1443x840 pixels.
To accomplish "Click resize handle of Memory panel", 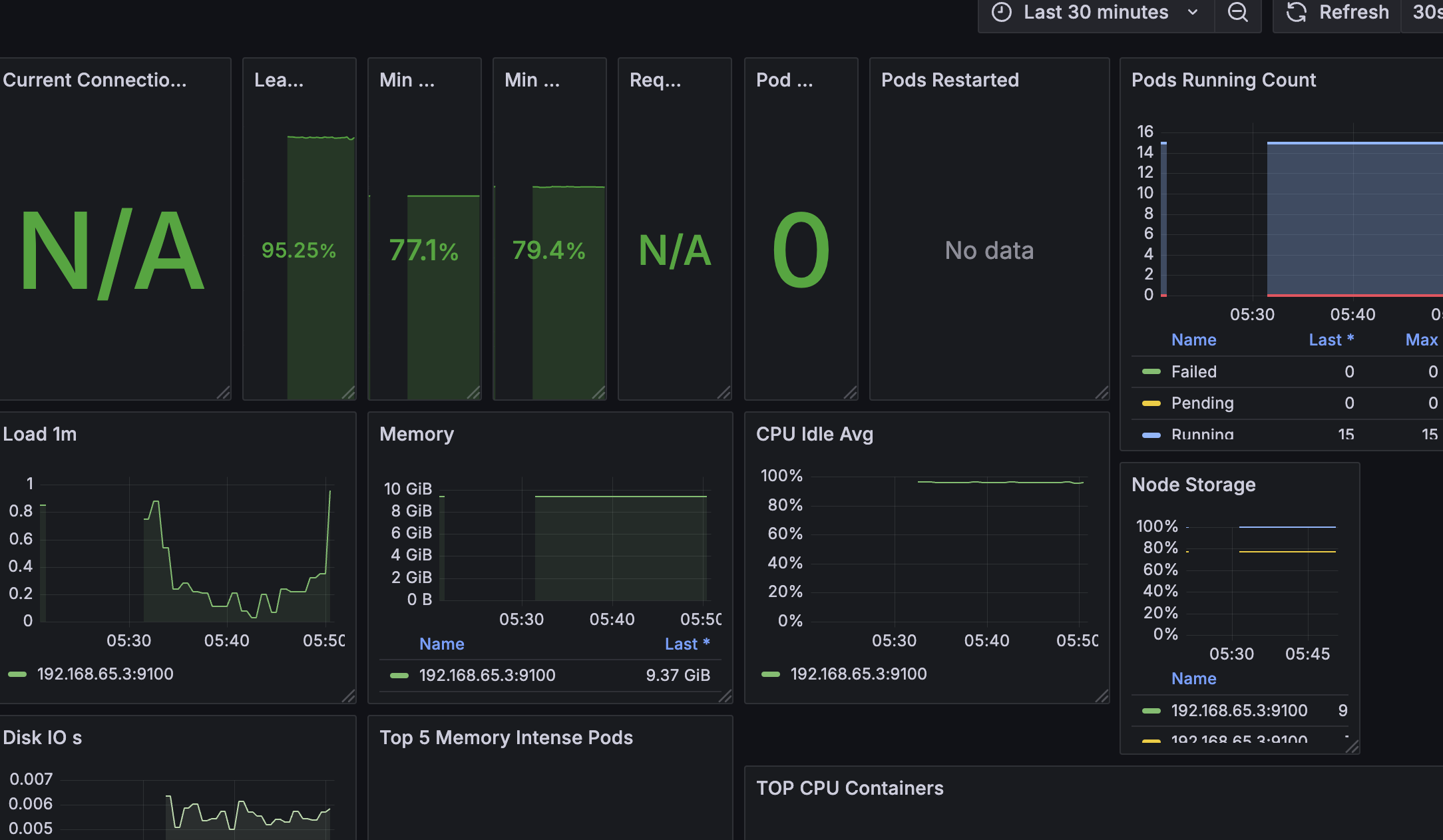I will tap(725, 696).
